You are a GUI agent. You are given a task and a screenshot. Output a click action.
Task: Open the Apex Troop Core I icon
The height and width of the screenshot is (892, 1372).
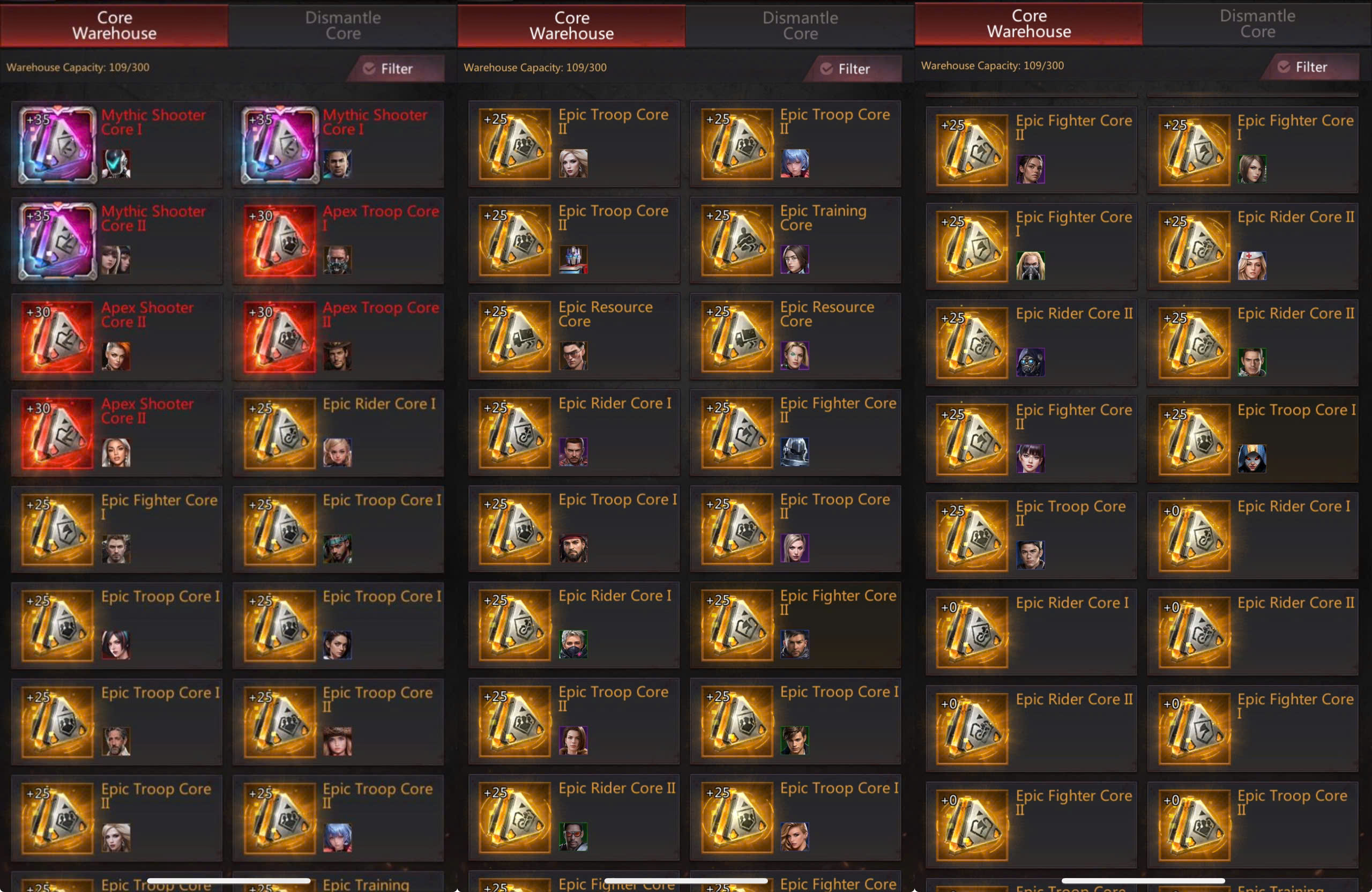pyautogui.click(x=279, y=241)
